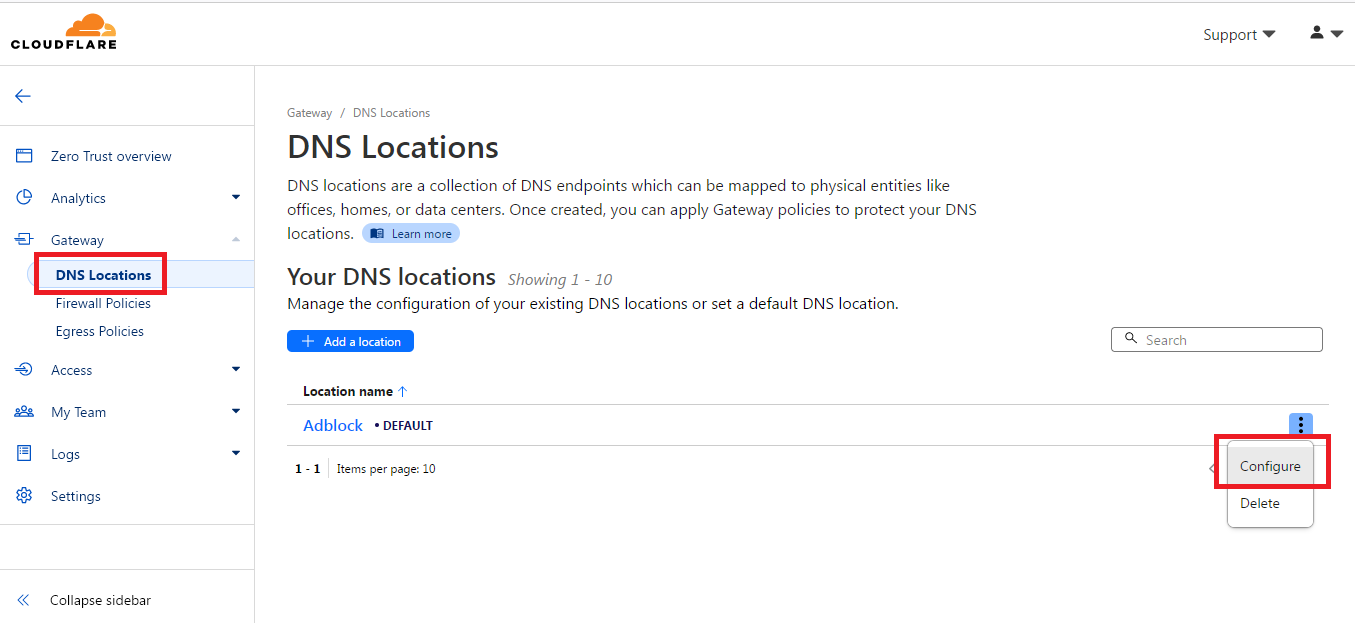Image resolution: width=1355 pixels, height=623 pixels.
Task: Click the double-chevron collapse icon
Action: point(24,600)
